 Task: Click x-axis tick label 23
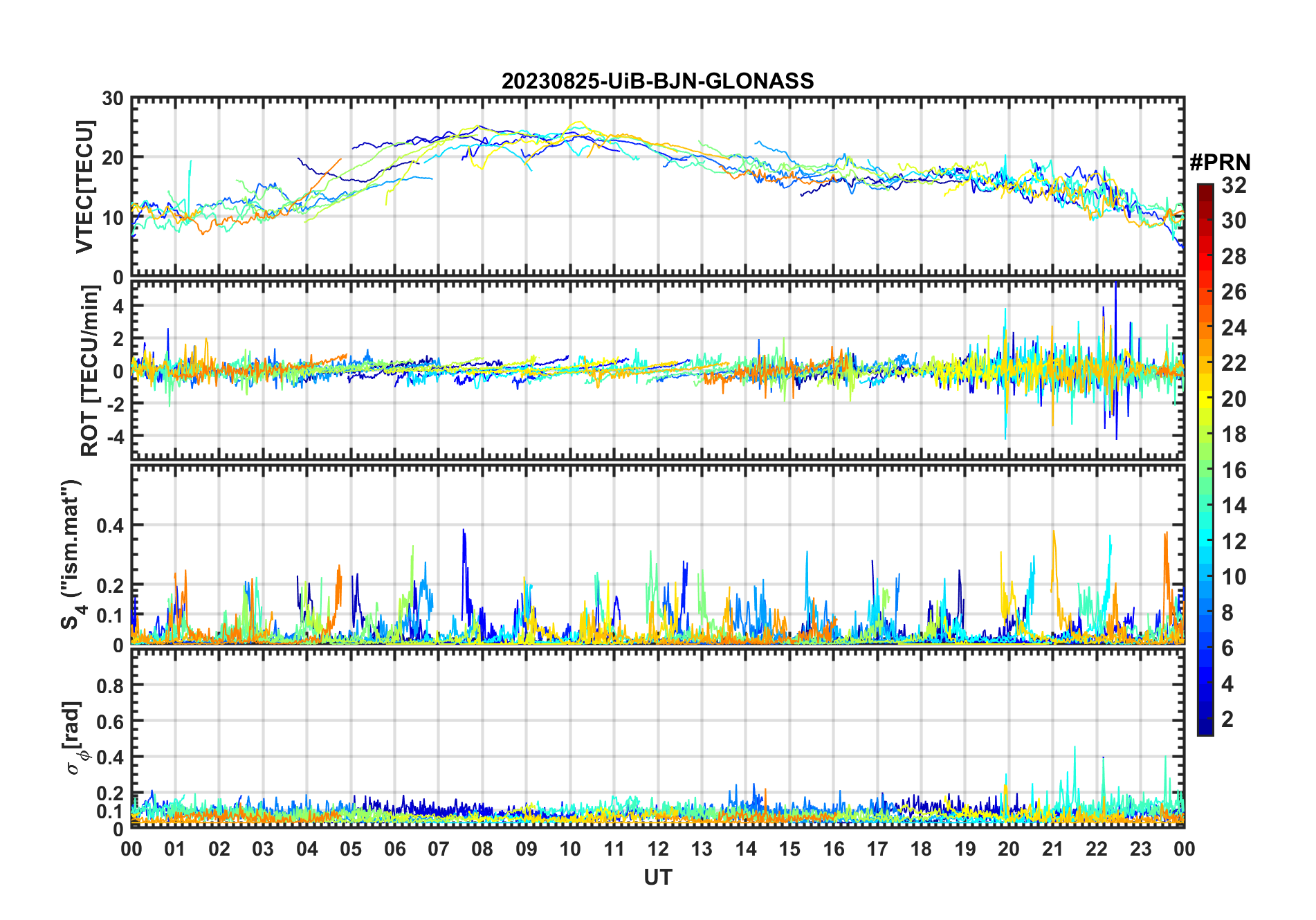[x=1140, y=849]
